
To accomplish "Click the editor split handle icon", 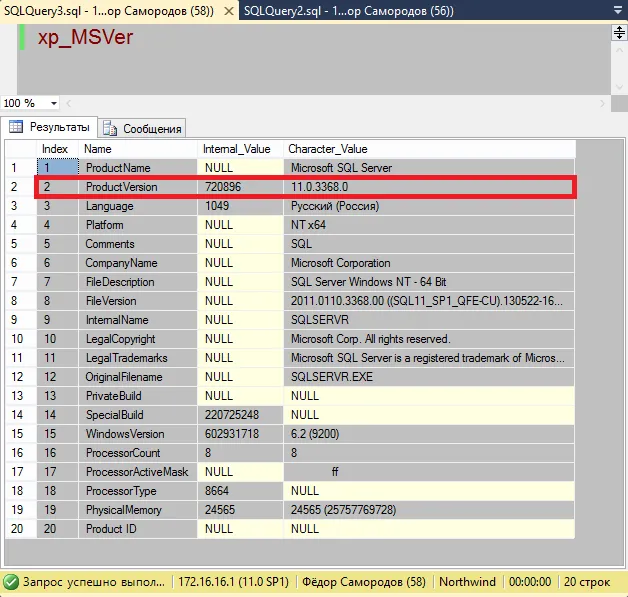I will tap(618, 33).
